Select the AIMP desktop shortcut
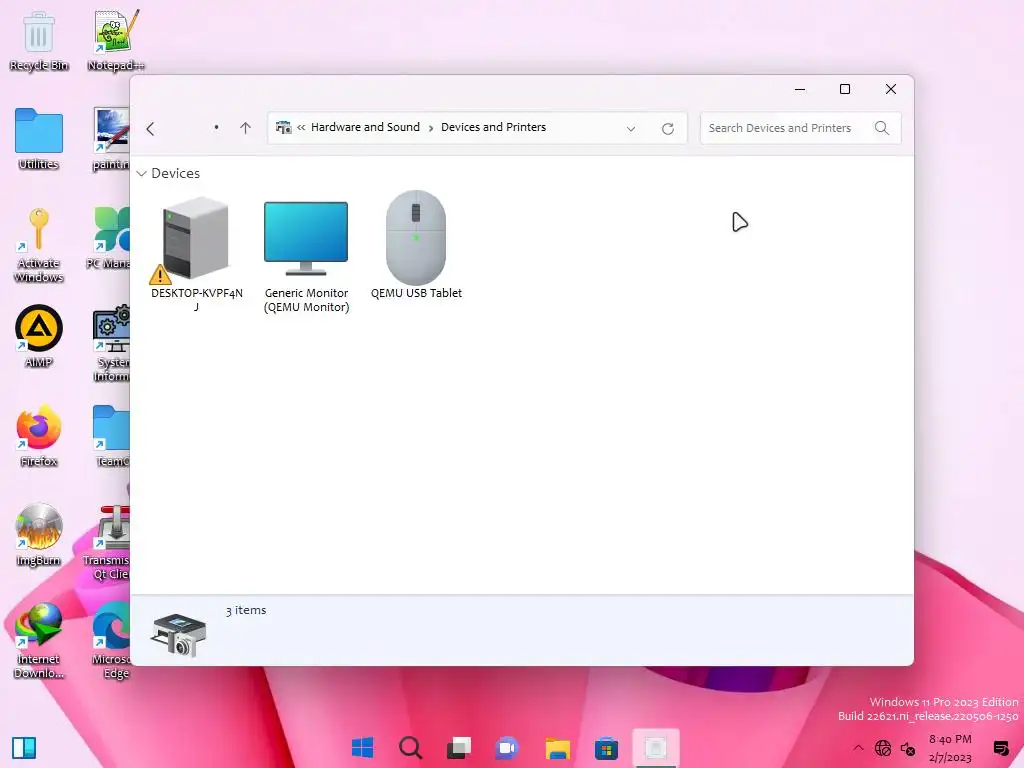Viewport: 1024px width, 768px height. pyautogui.click(x=39, y=337)
